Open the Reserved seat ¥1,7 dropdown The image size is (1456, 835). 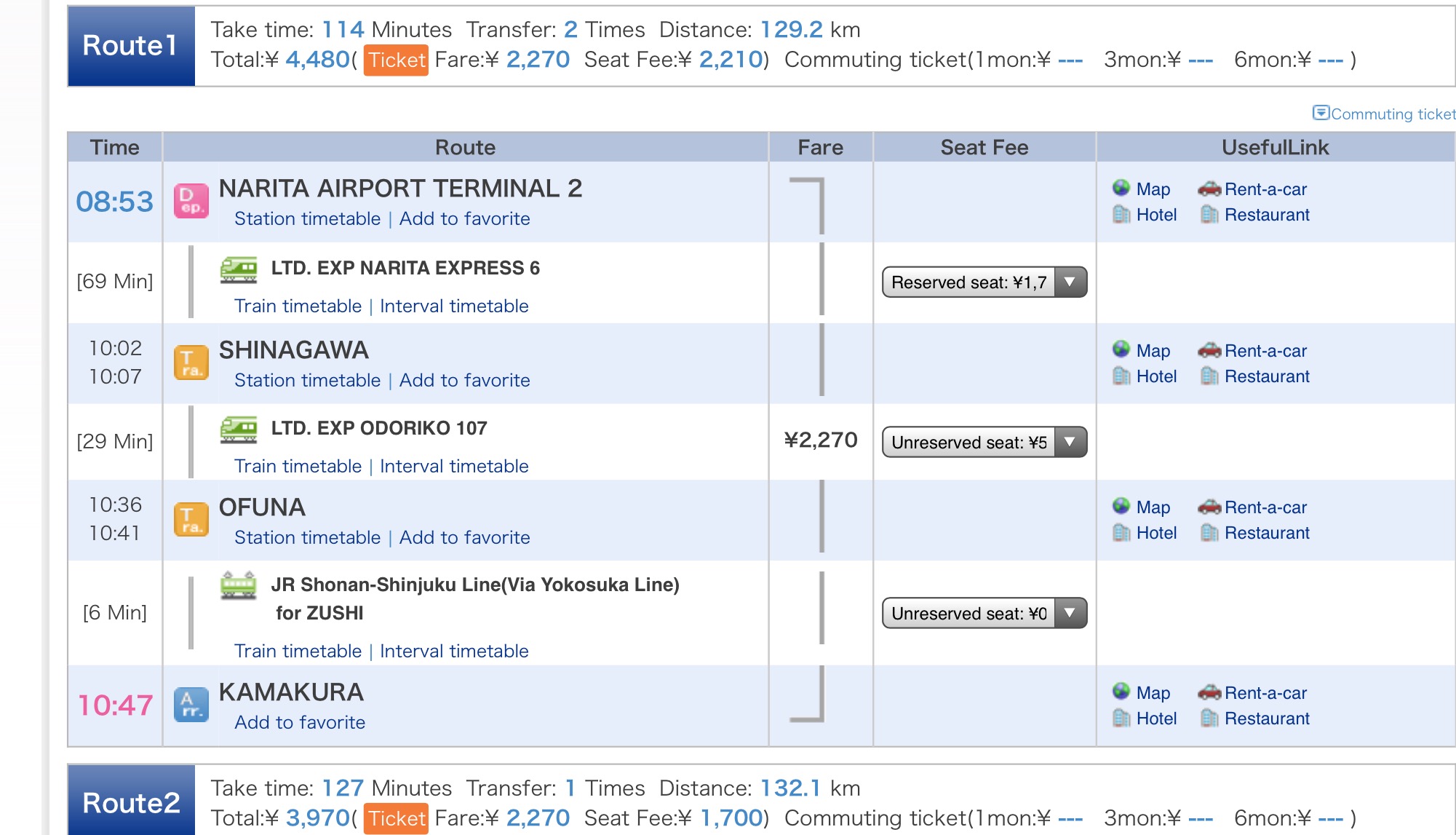[984, 282]
